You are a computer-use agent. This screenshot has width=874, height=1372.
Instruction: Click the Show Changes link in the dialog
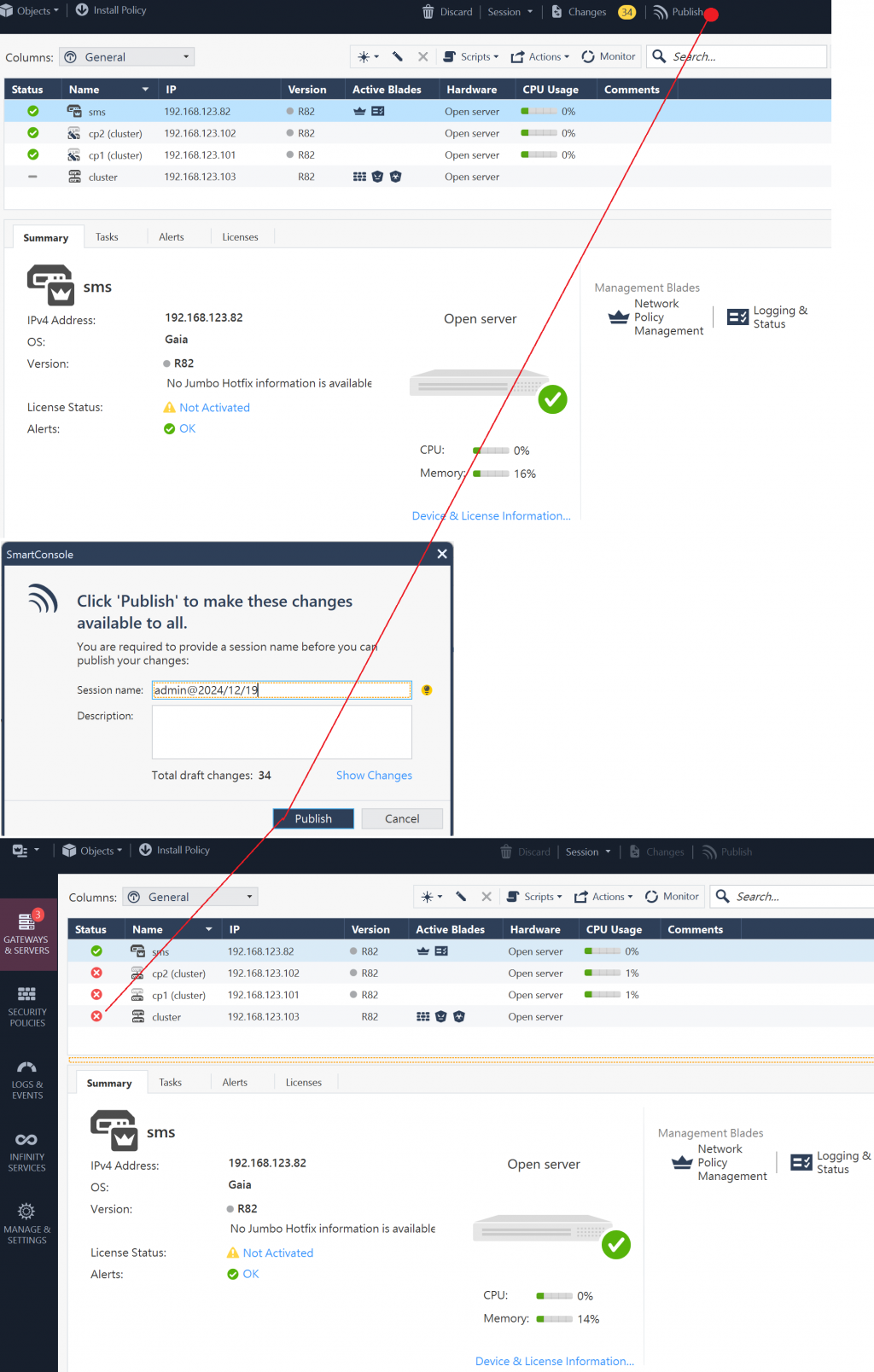click(x=374, y=776)
